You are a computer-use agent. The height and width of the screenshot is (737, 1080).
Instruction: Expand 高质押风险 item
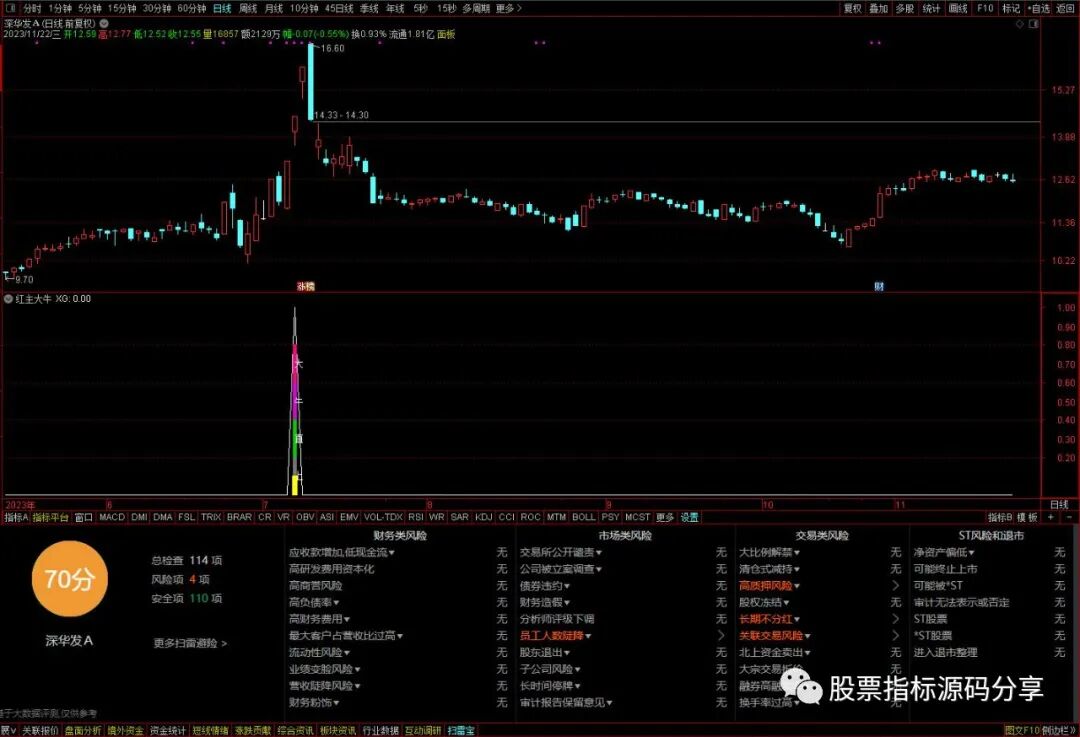pos(769,585)
